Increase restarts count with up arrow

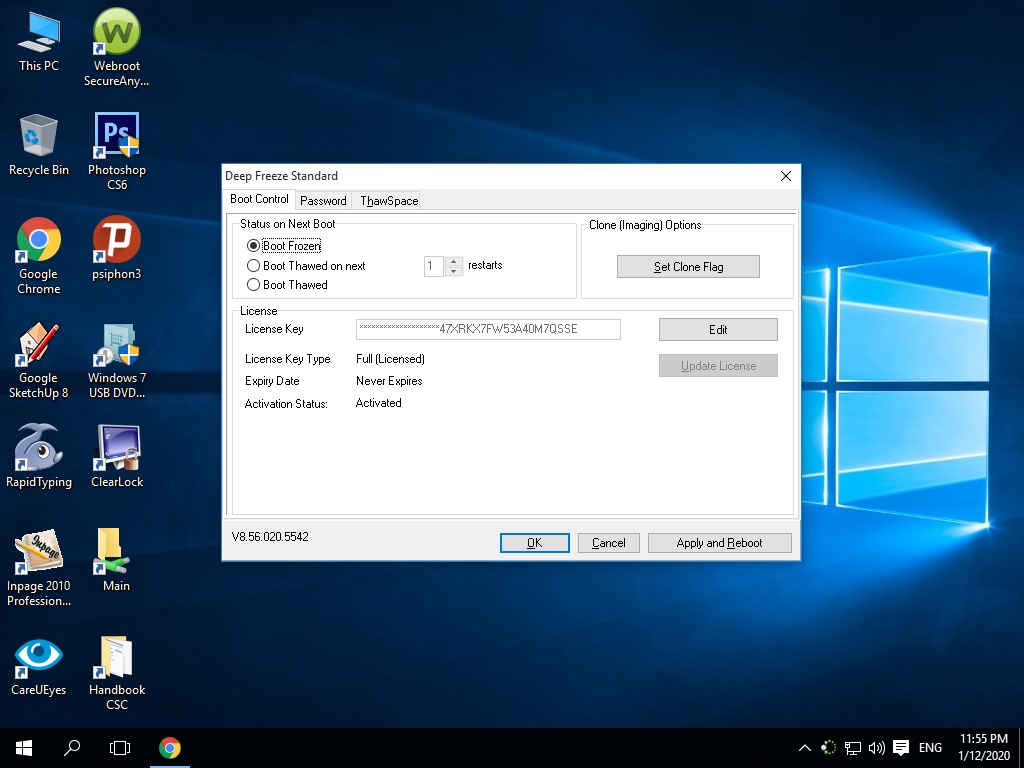point(454,261)
